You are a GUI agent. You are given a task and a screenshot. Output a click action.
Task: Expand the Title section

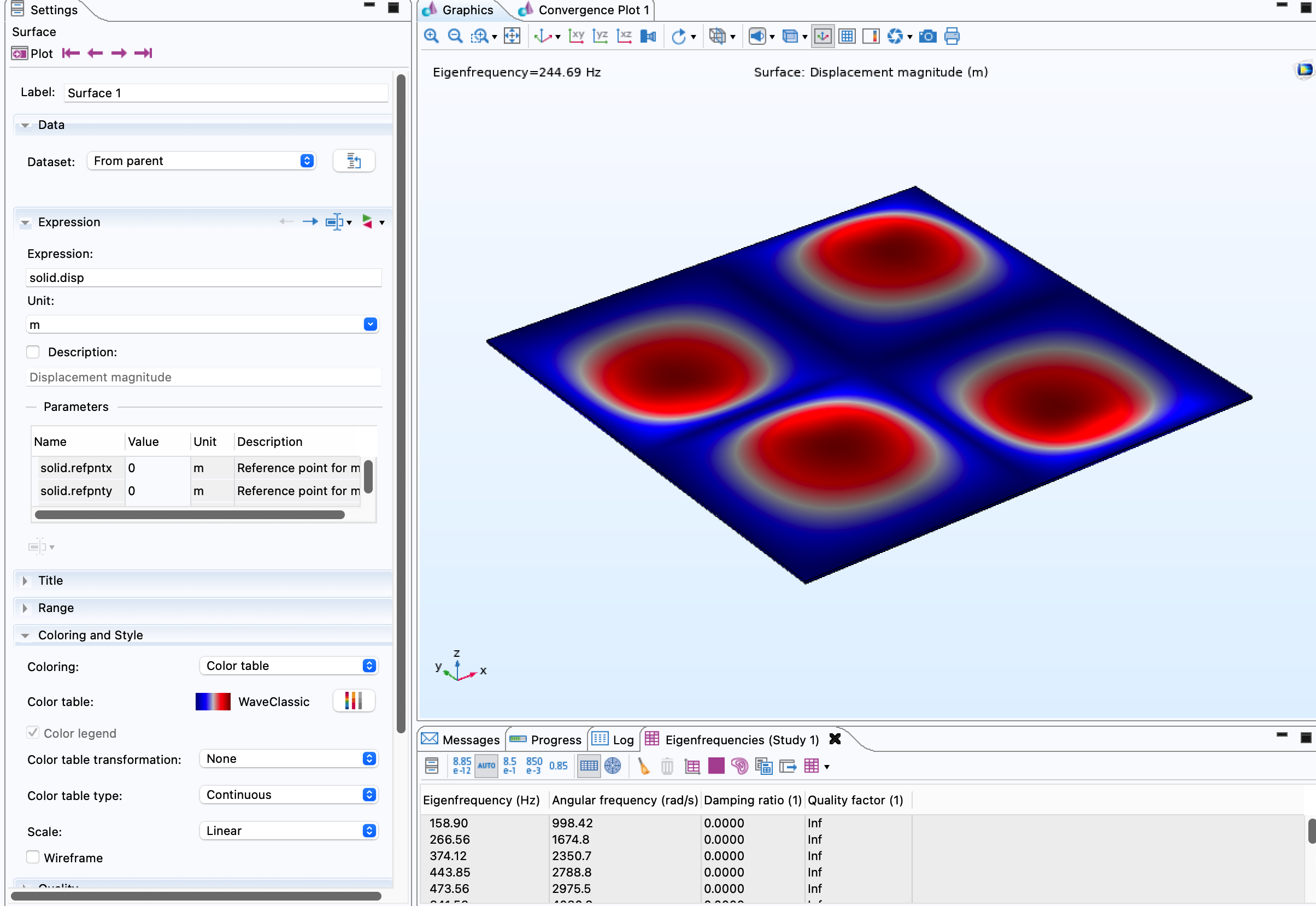pos(25,581)
